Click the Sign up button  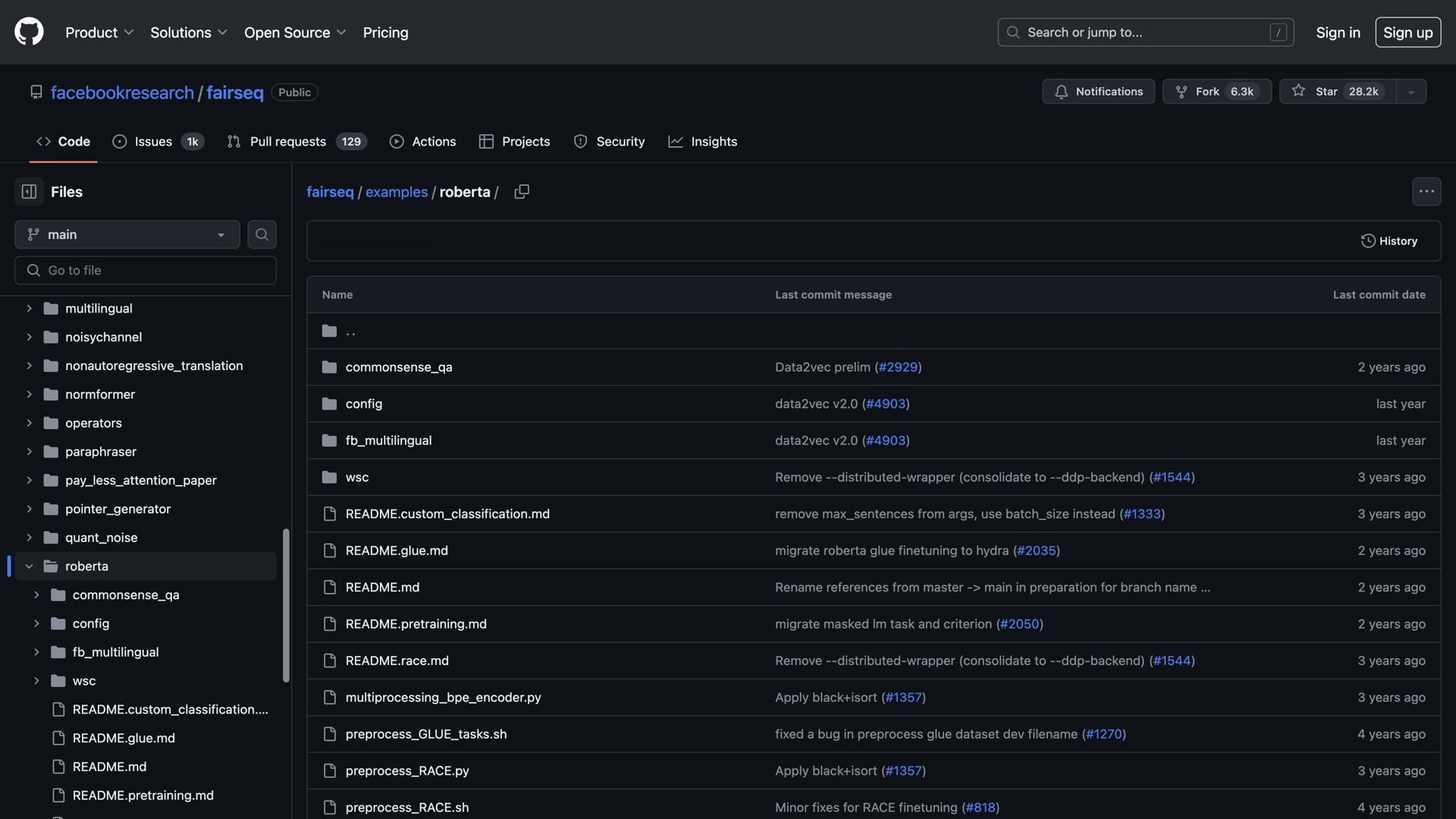[1407, 33]
